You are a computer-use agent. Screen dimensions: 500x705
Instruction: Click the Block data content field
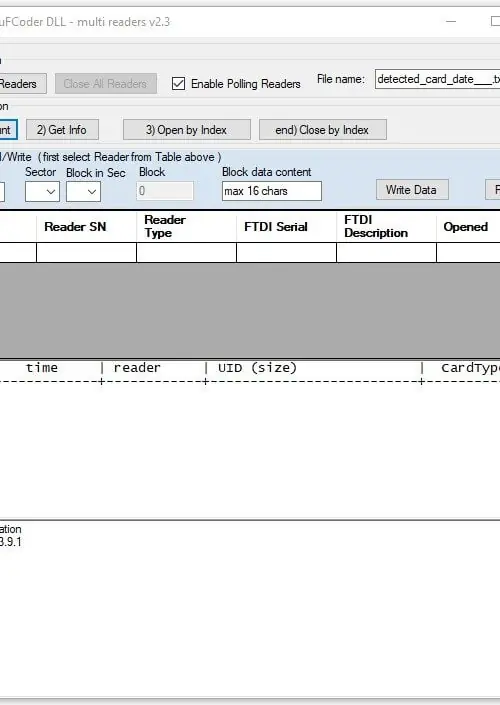(x=272, y=191)
